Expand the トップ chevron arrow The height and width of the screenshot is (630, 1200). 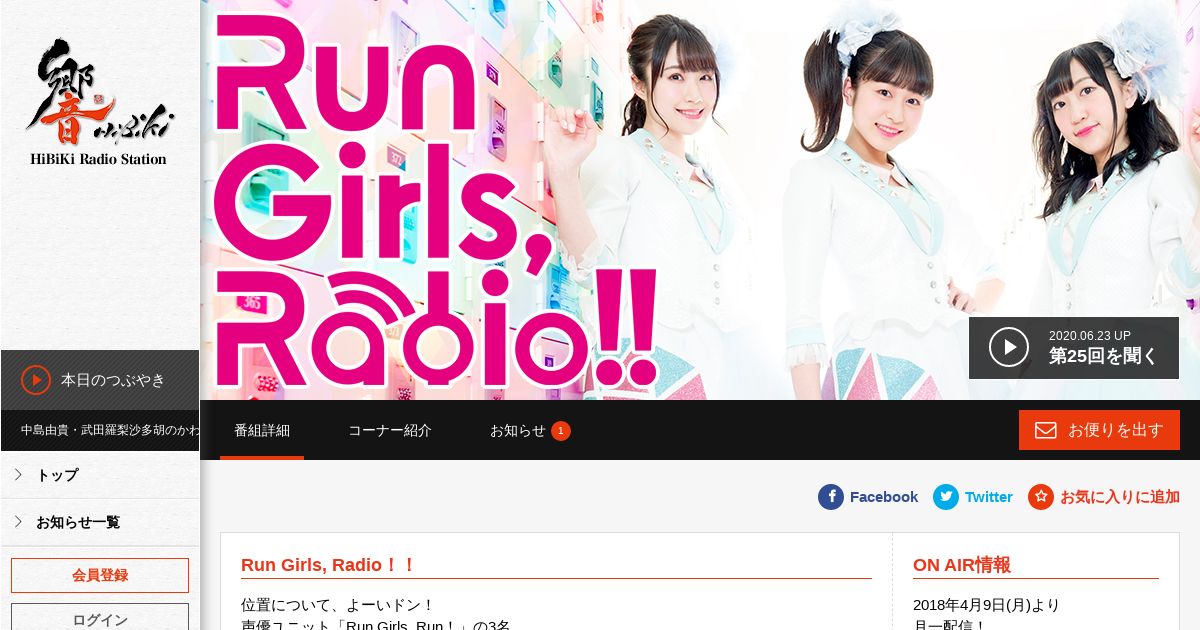click(x=18, y=474)
